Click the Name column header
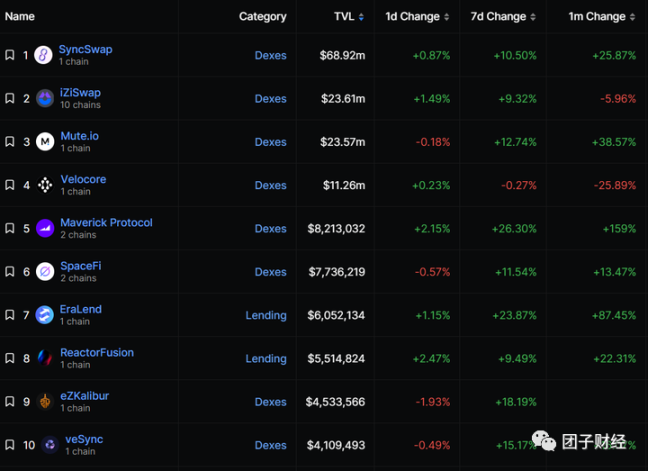 tap(20, 17)
